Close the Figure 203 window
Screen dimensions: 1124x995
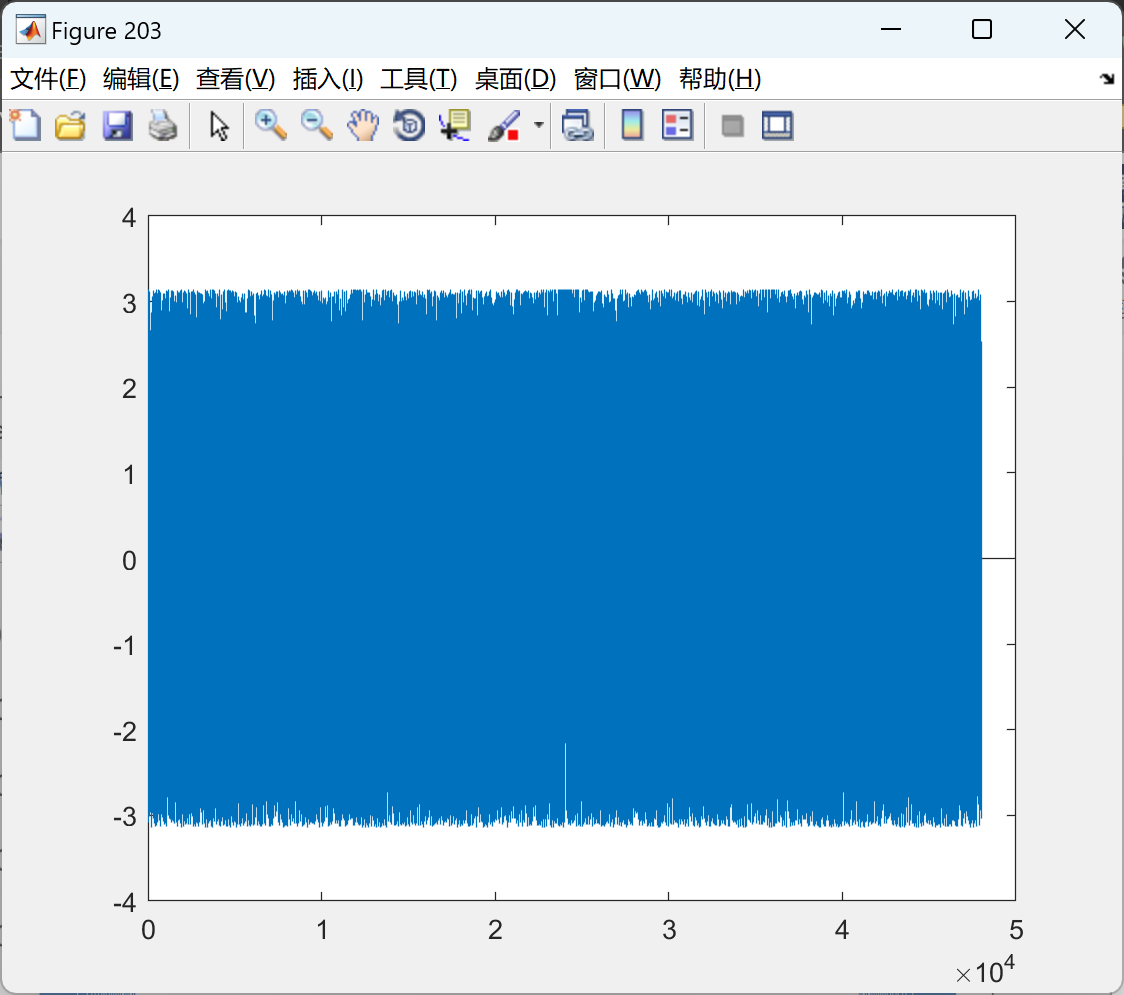[x=1075, y=29]
